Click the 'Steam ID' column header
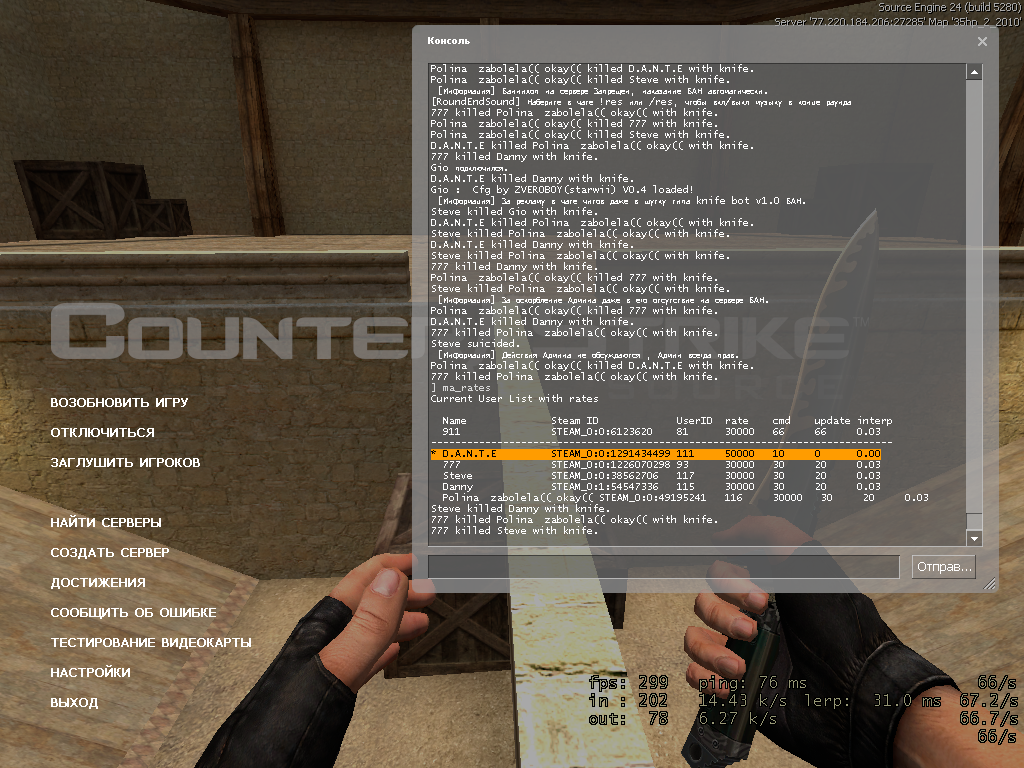This screenshot has height=768, width=1024. click(x=574, y=421)
